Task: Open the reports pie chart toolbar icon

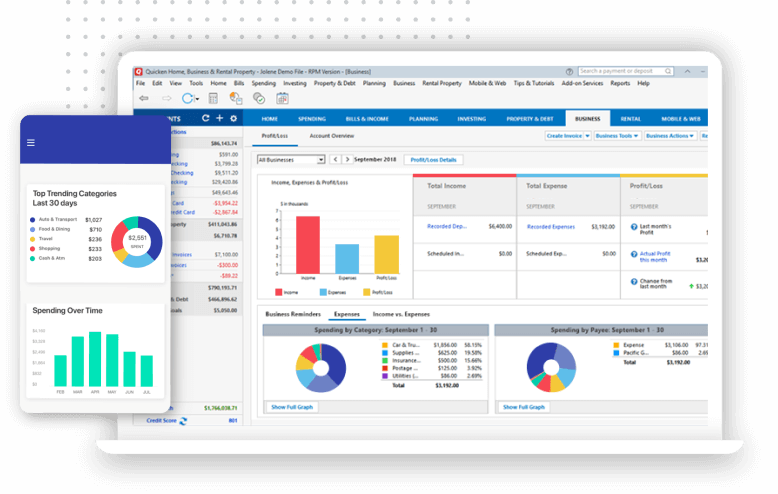Action: pos(236,98)
